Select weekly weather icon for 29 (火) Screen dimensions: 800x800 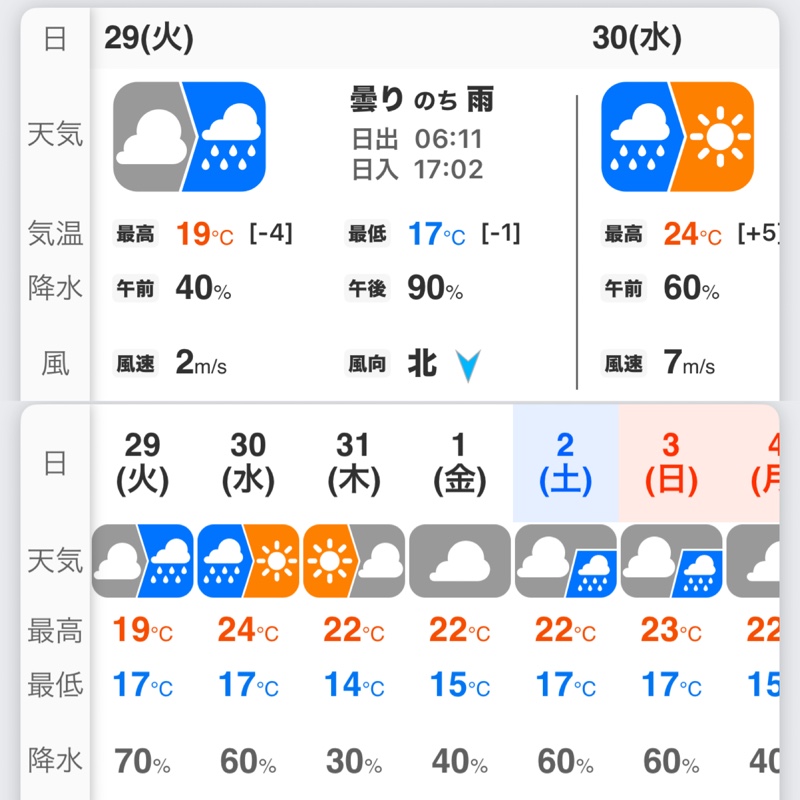pyautogui.click(x=142, y=561)
